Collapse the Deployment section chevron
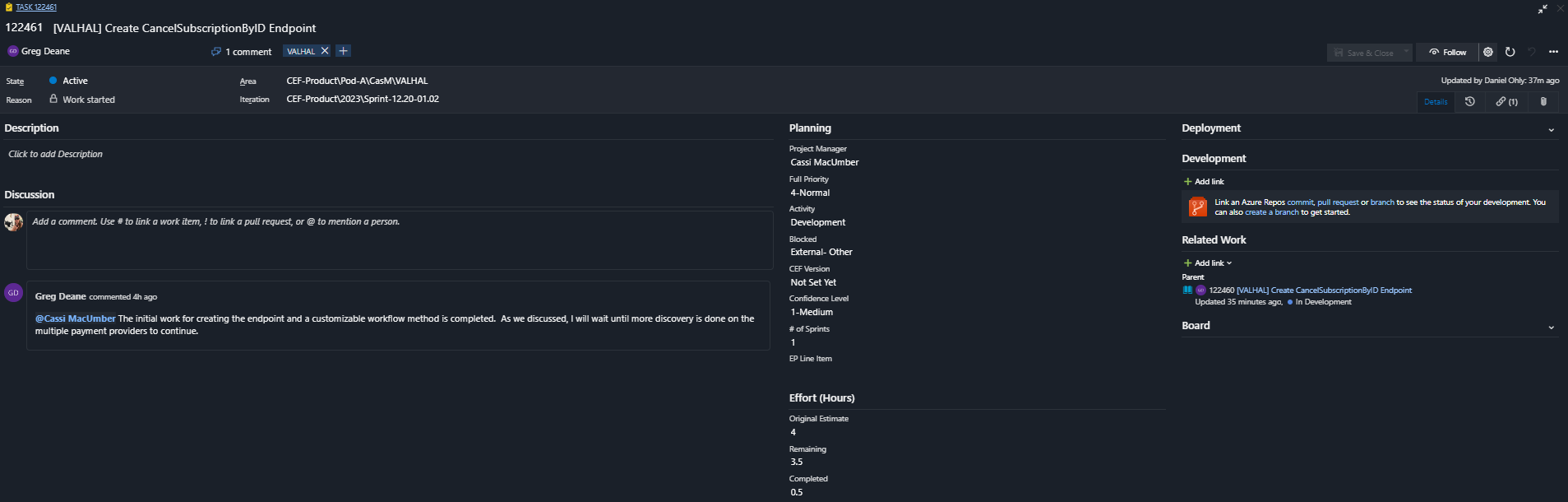Image resolution: width=1568 pixels, height=502 pixels. (x=1552, y=130)
